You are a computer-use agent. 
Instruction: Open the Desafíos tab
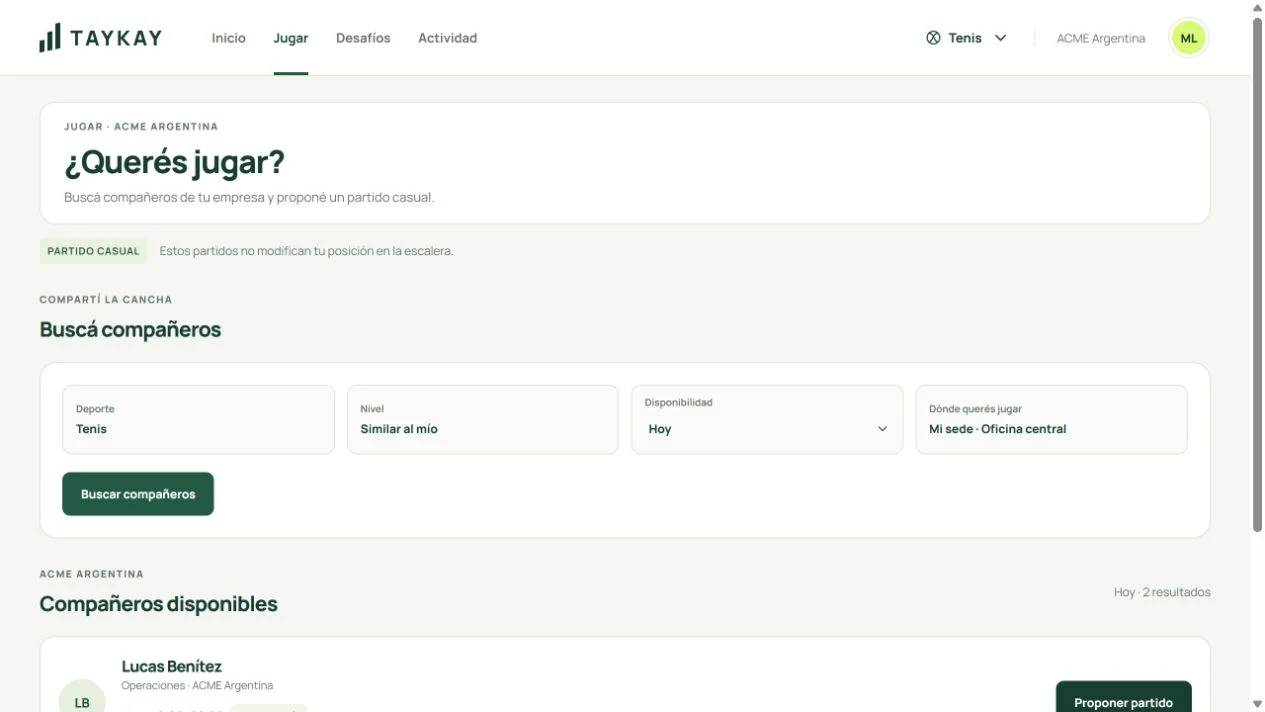coord(363,38)
